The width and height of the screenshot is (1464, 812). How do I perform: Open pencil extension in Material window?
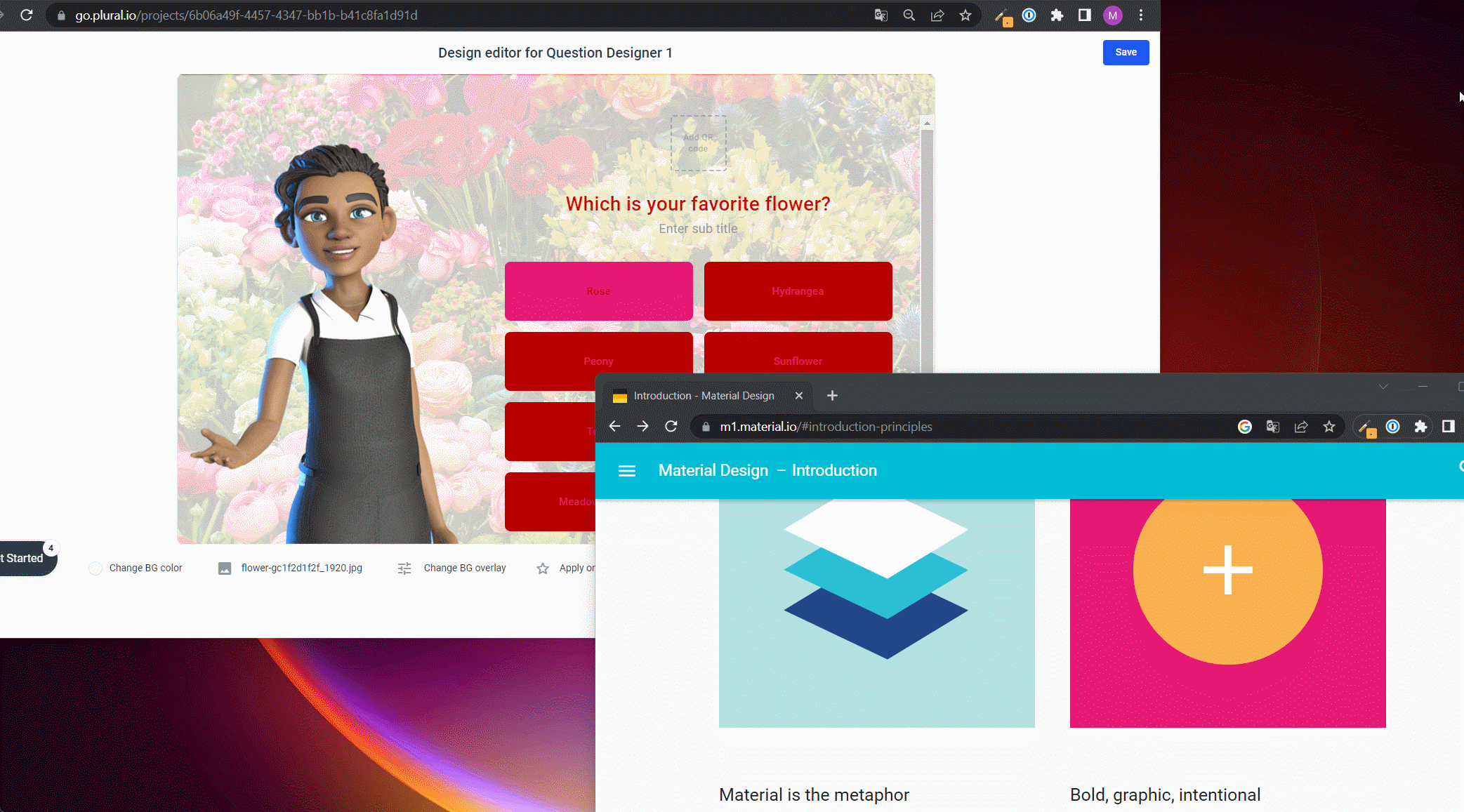pos(1367,427)
